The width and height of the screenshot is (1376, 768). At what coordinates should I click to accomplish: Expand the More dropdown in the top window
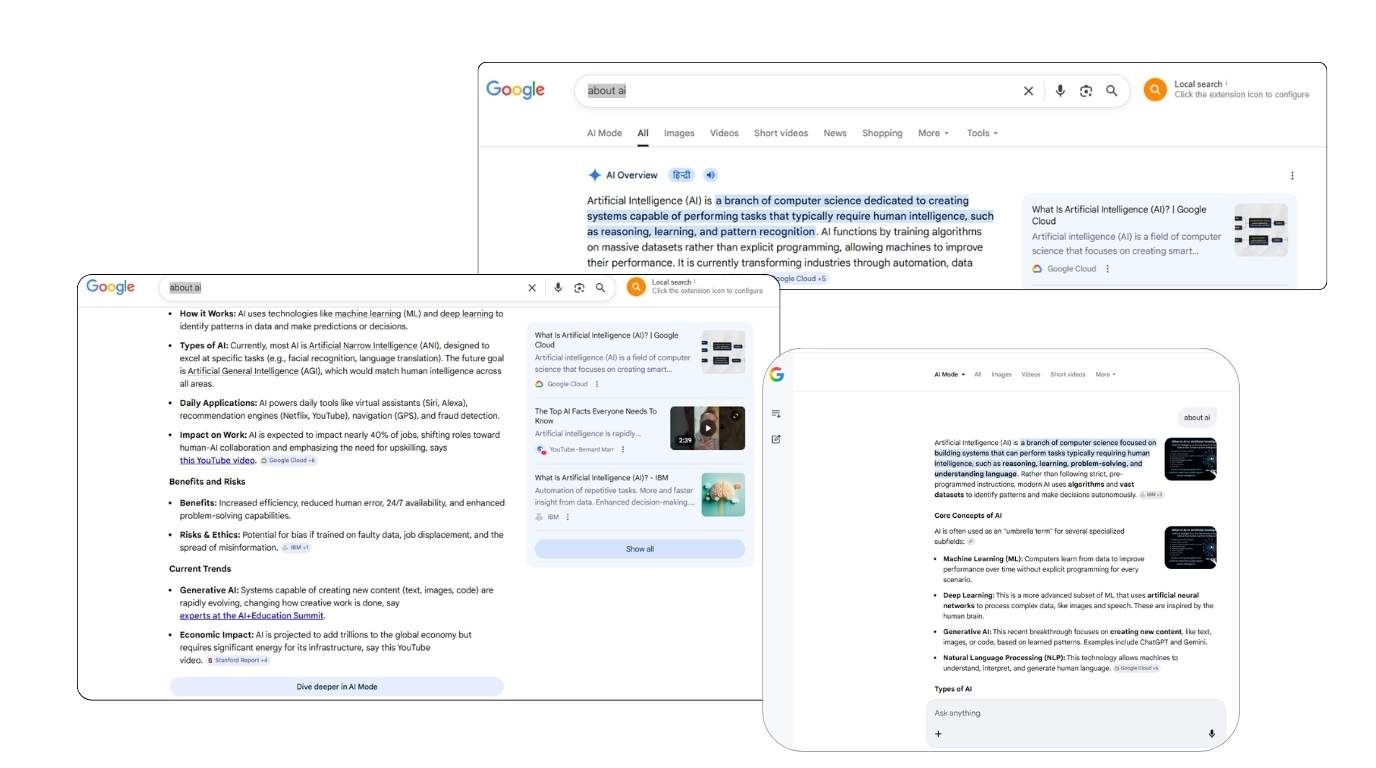tap(933, 133)
